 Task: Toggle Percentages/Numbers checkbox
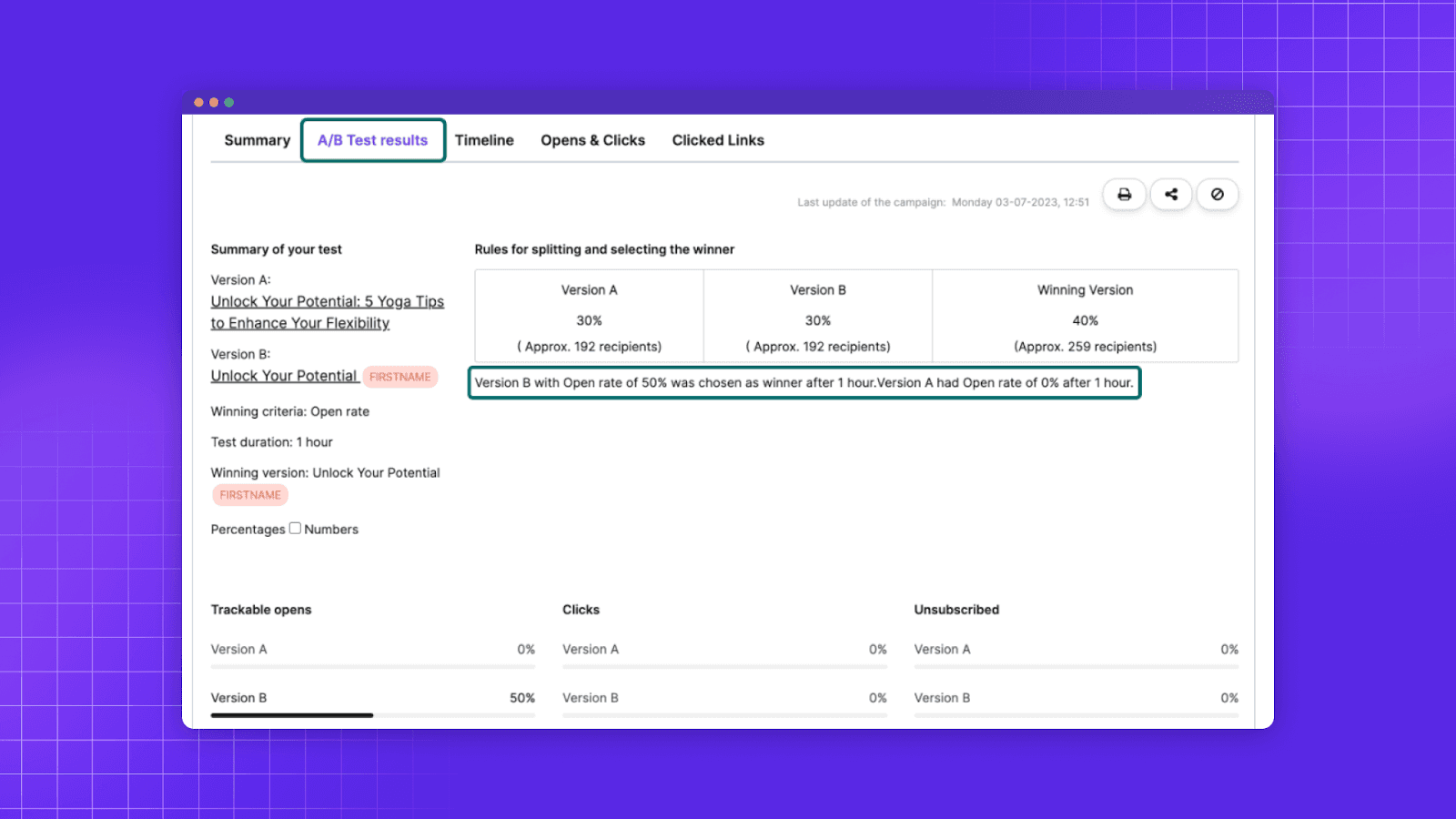[x=295, y=528]
